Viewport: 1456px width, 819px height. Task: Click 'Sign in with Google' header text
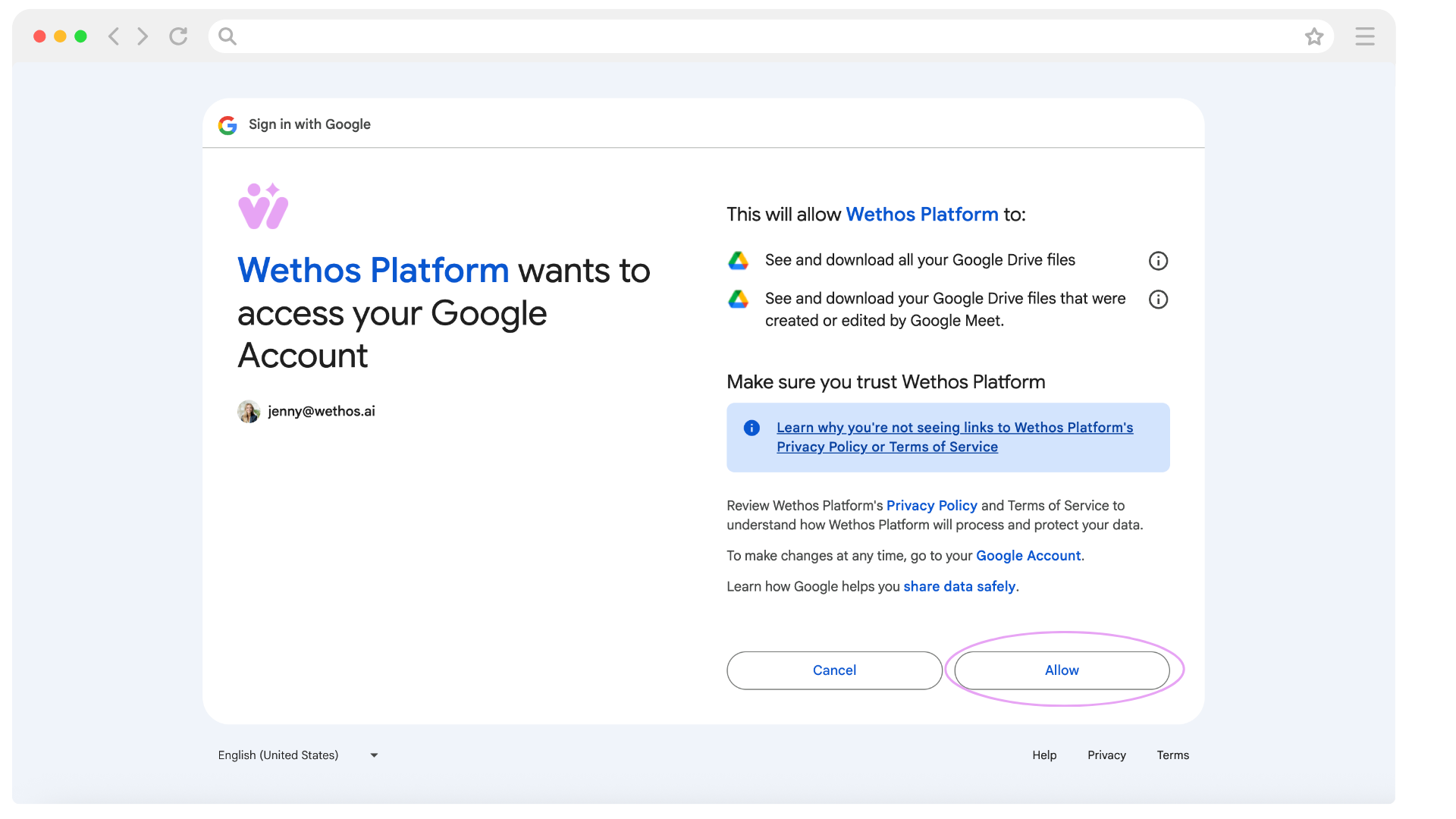point(309,124)
